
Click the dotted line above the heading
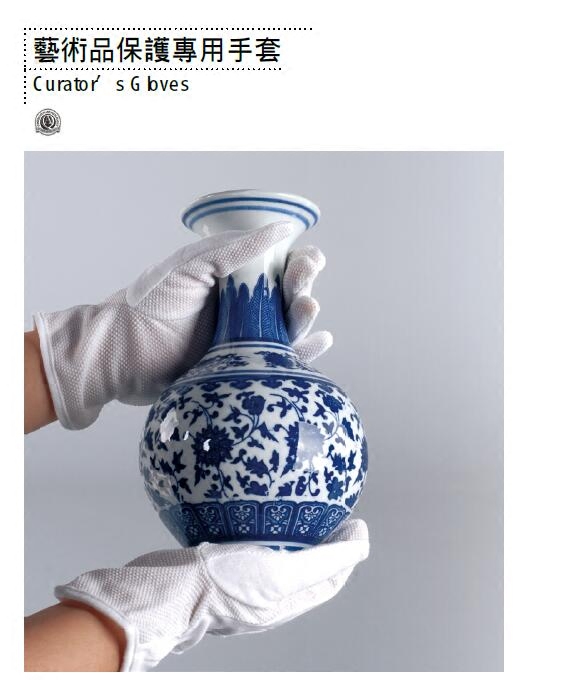(x=168, y=29)
